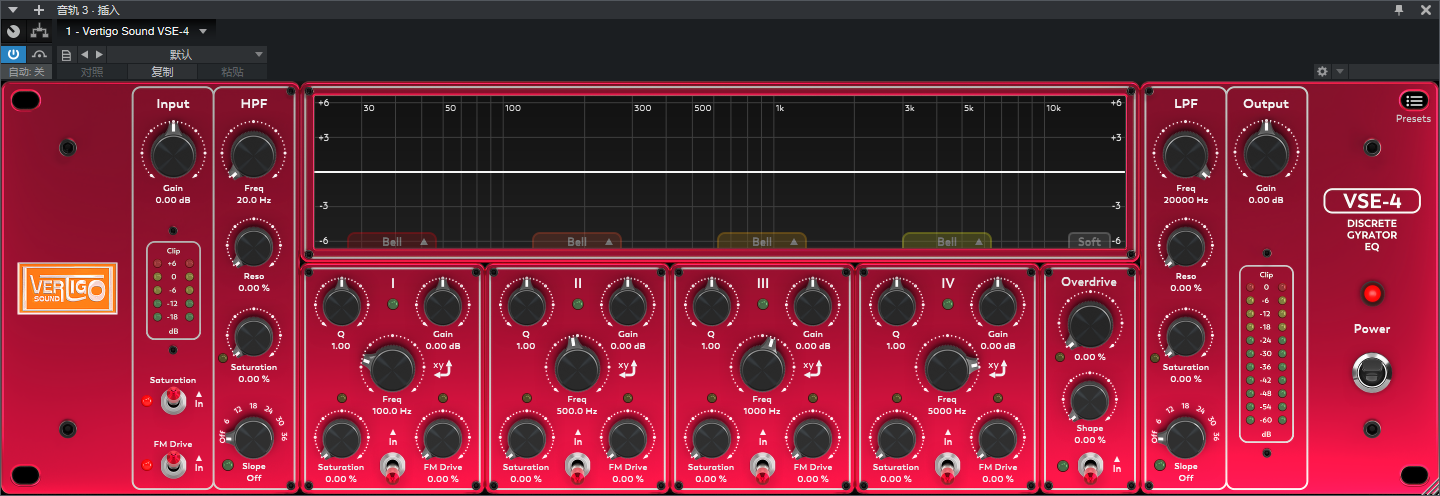This screenshot has height=496, width=1440.
Task: Click the band I green LED indicator
Action: 393,303
